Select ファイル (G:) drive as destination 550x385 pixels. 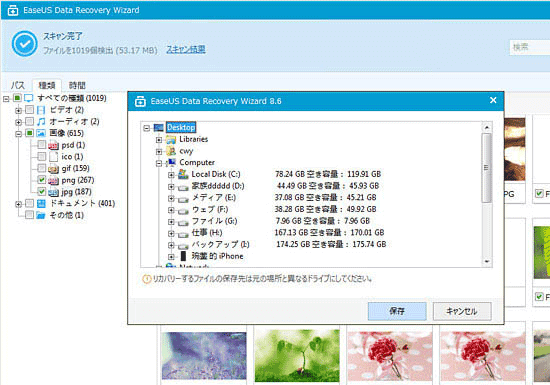tap(214, 221)
